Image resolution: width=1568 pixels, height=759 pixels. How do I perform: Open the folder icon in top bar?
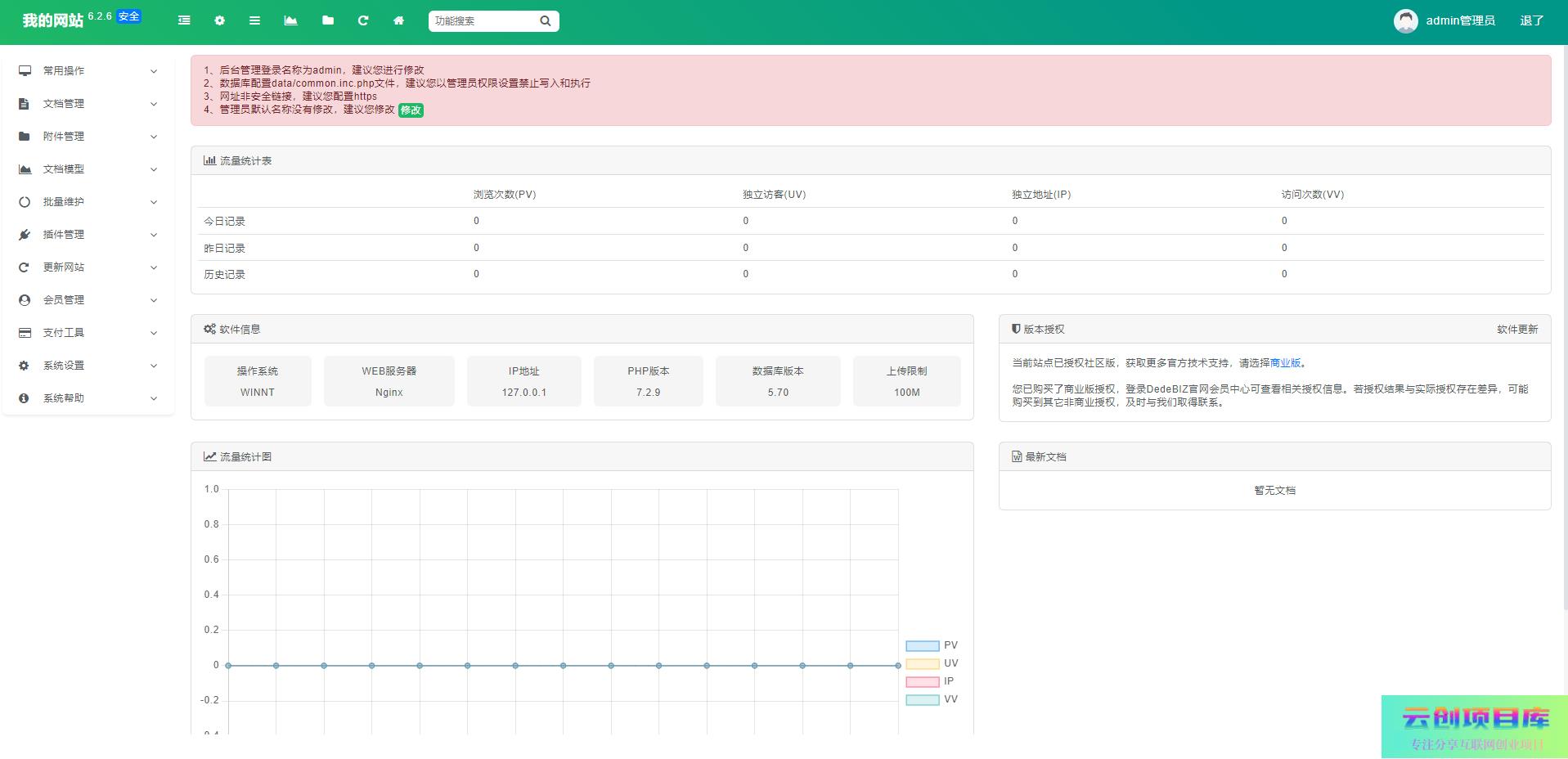coord(328,20)
